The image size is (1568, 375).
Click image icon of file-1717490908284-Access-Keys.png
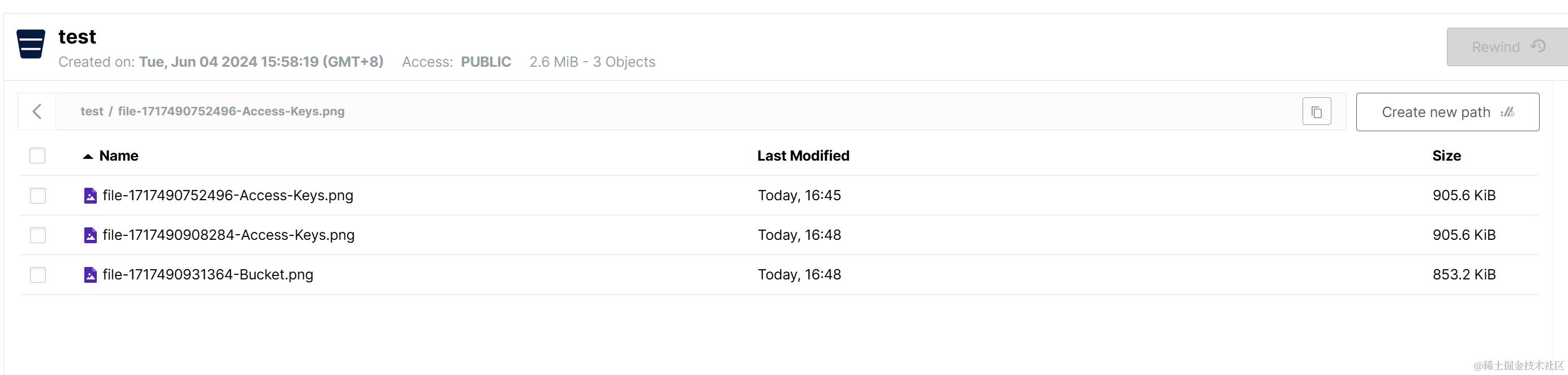click(x=90, y=235)
